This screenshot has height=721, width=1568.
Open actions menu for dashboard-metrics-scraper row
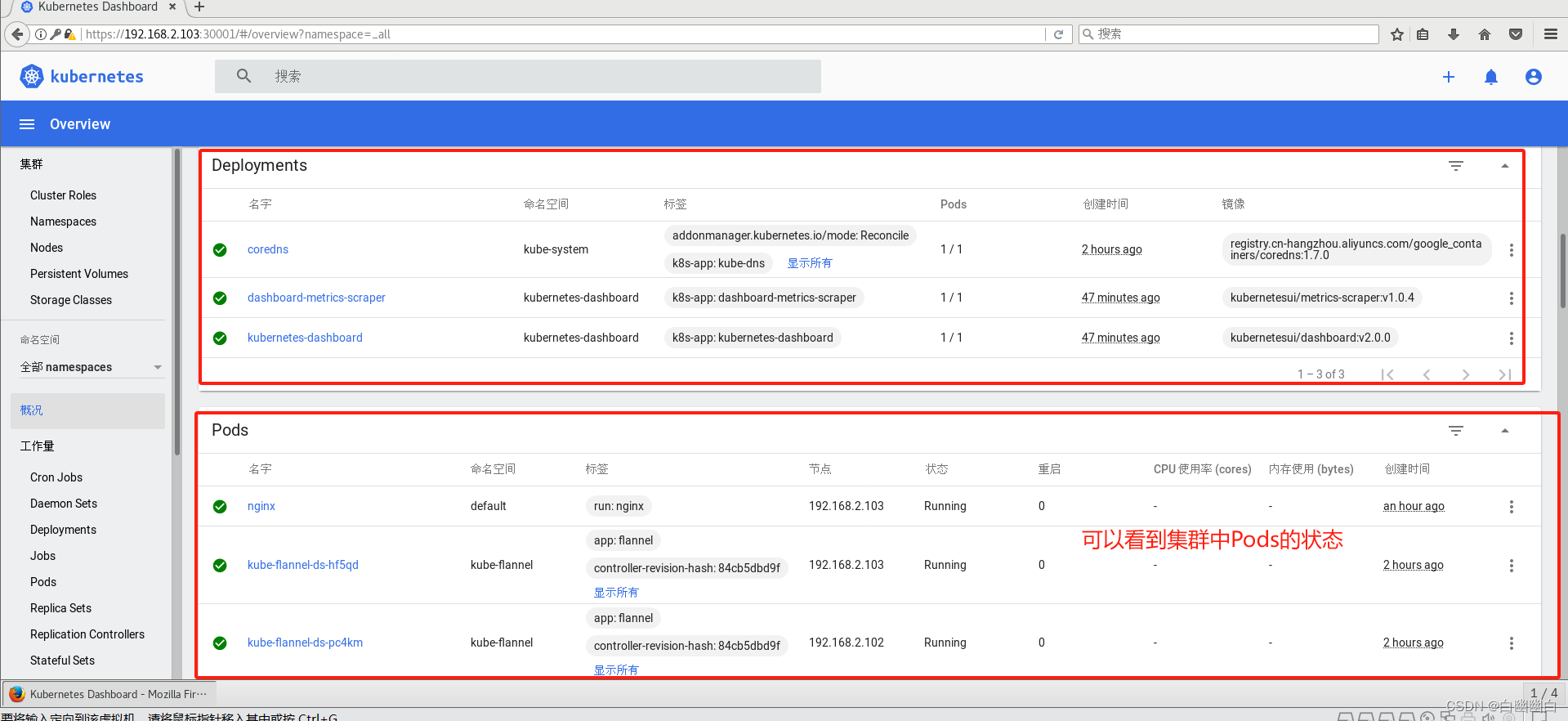1511,298
